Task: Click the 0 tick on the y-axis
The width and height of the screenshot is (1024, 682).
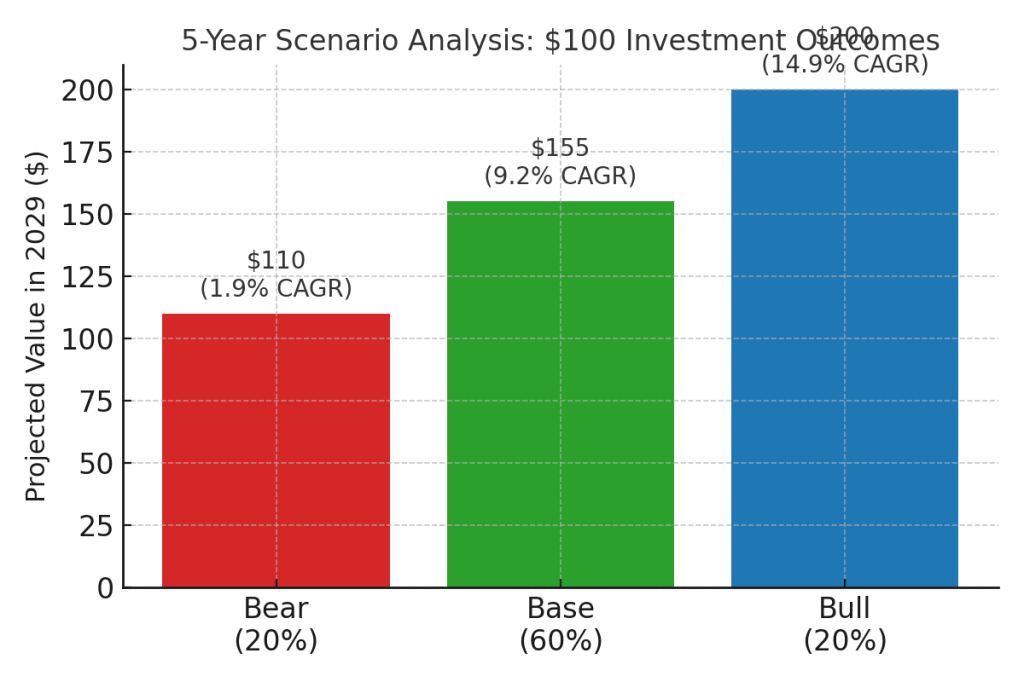Action: [105, 588]
